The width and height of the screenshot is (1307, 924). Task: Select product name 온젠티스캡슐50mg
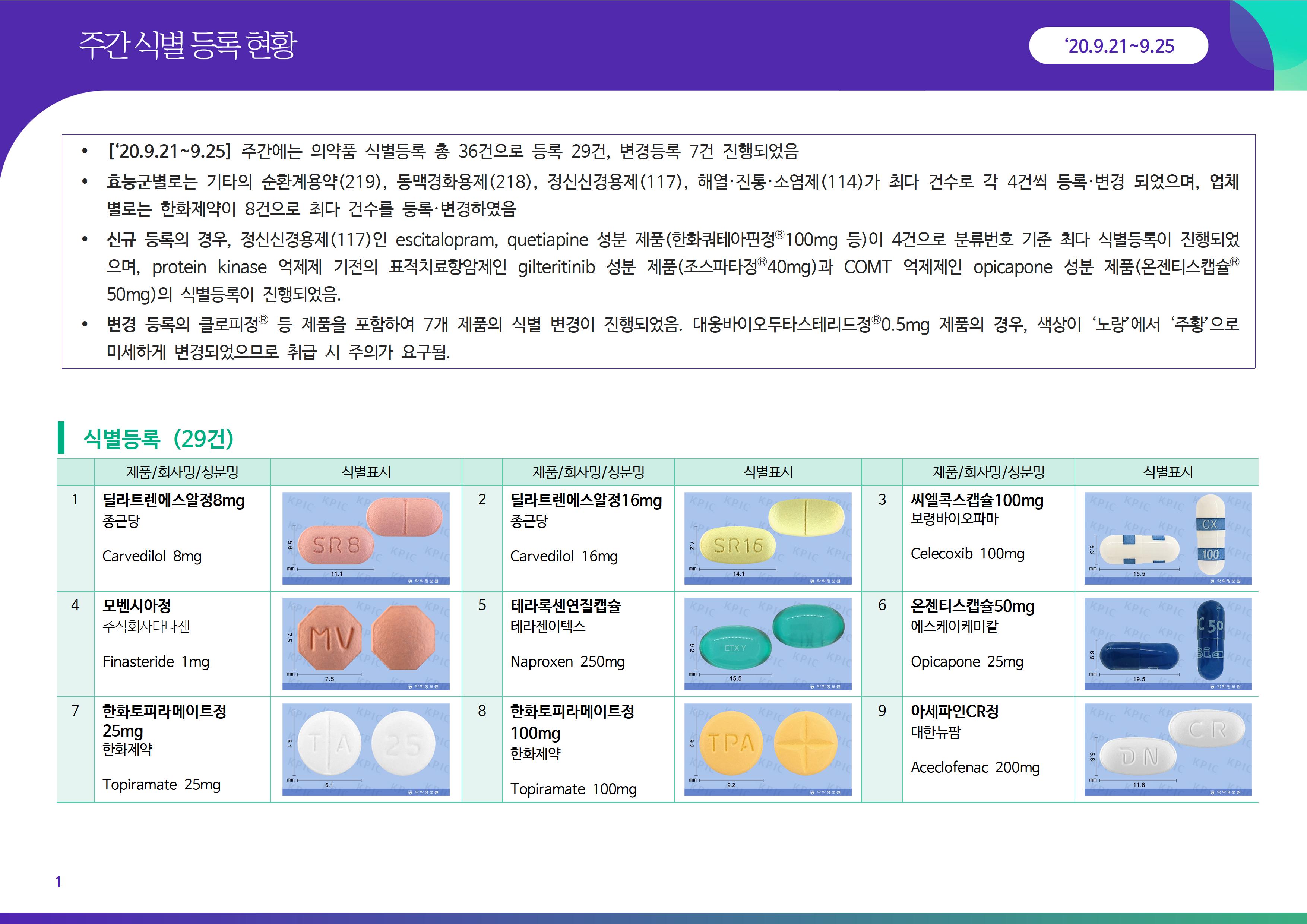972,606
